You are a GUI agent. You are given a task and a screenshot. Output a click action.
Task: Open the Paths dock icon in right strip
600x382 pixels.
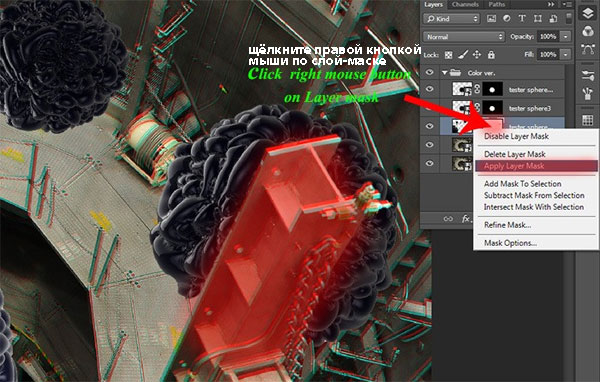pos(587,49)
